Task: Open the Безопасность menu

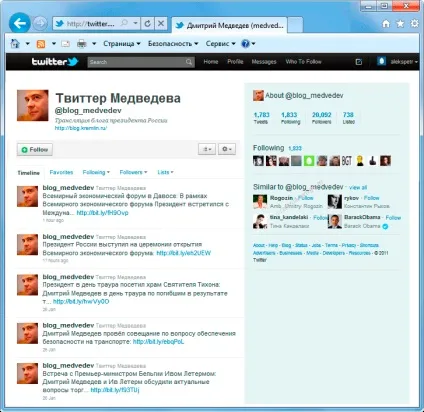Action: tap(173, 44)
